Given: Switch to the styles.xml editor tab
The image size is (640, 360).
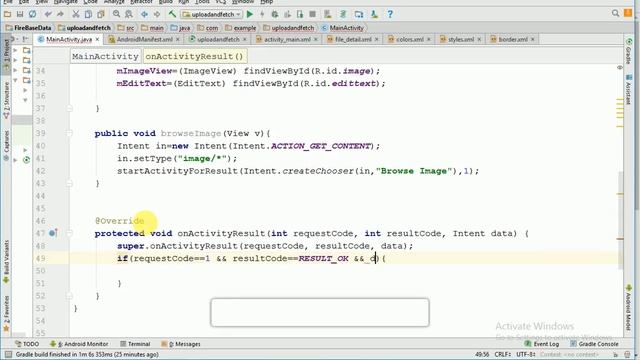Looking at the screenshot, I should [460, 39].
